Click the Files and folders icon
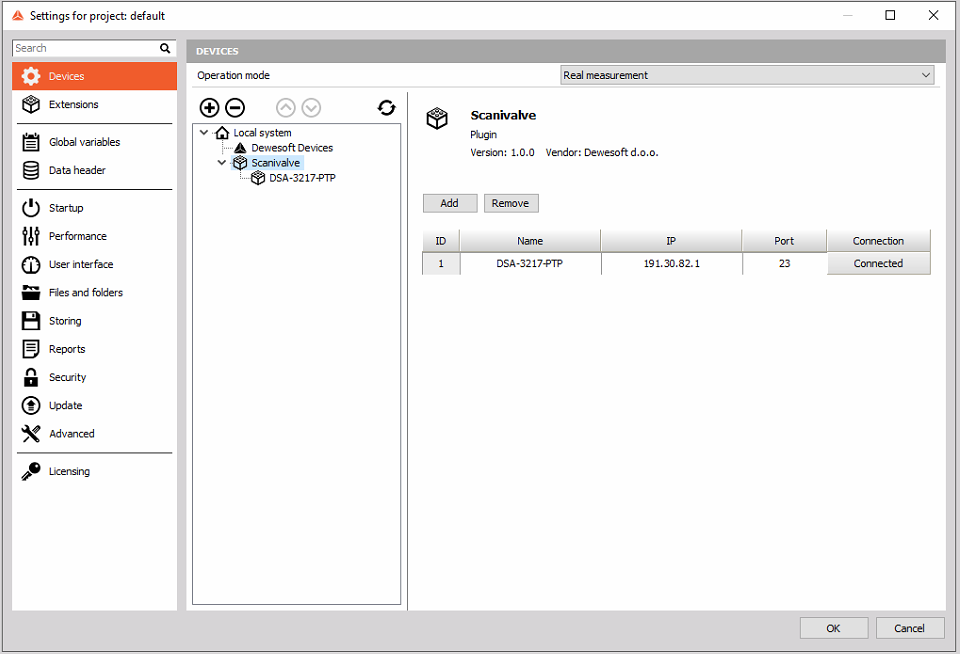Screen dimensions: 960x654 click(x=31, y=293)
